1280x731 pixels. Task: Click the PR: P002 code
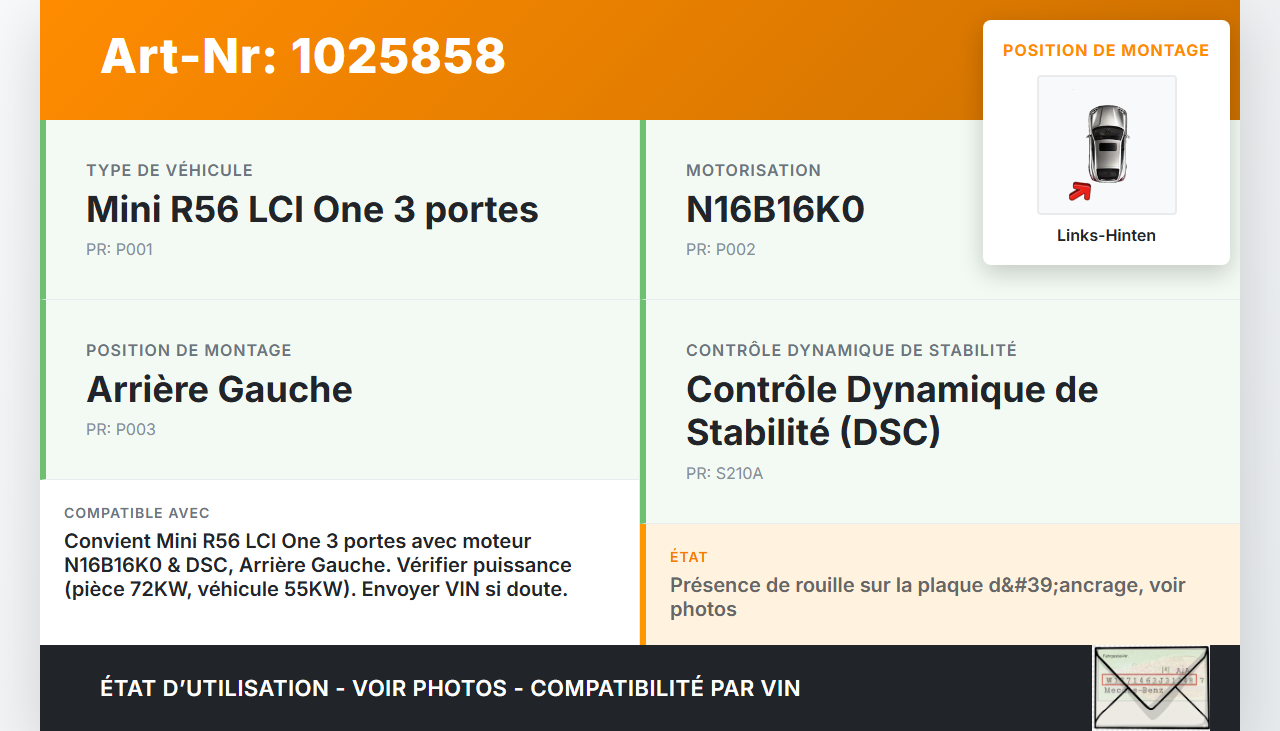tap(720, 249)
